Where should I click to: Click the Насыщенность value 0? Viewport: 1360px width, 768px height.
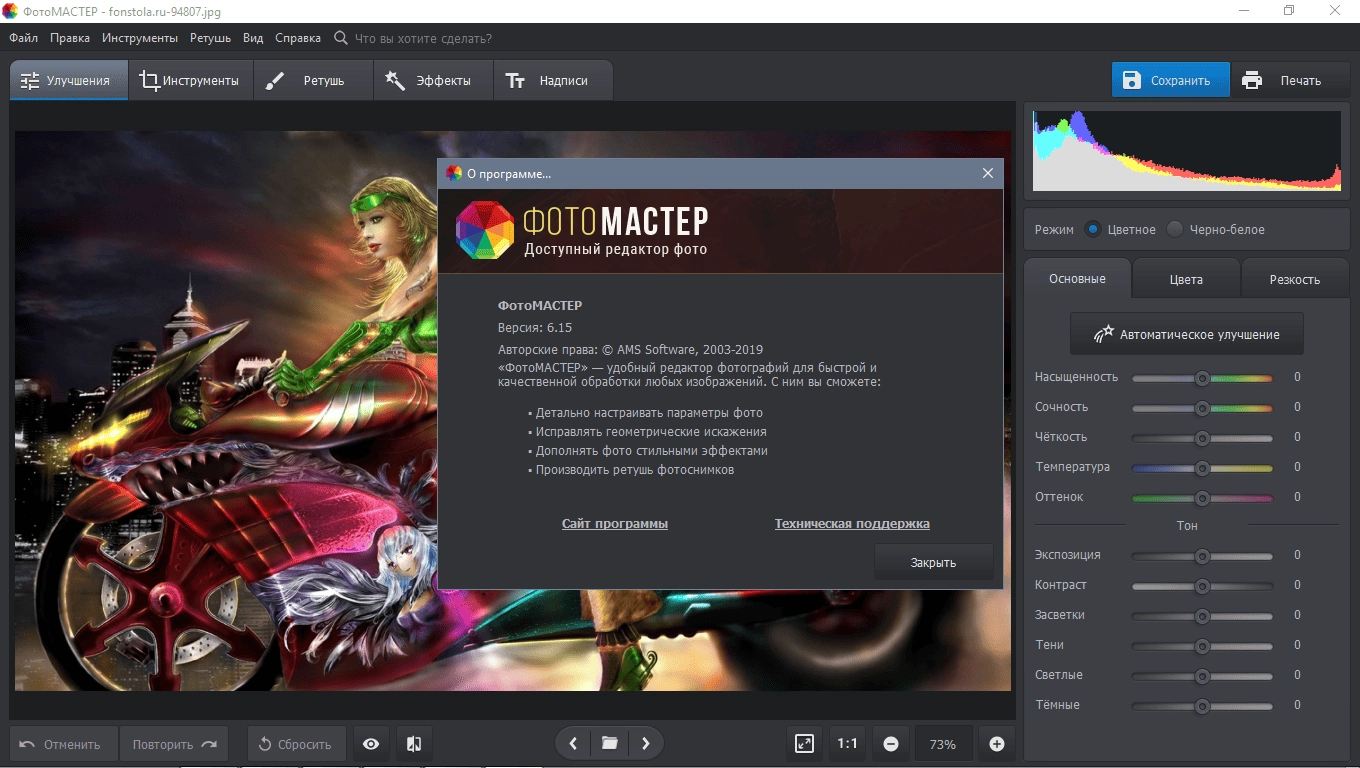tap(1297, 377)
